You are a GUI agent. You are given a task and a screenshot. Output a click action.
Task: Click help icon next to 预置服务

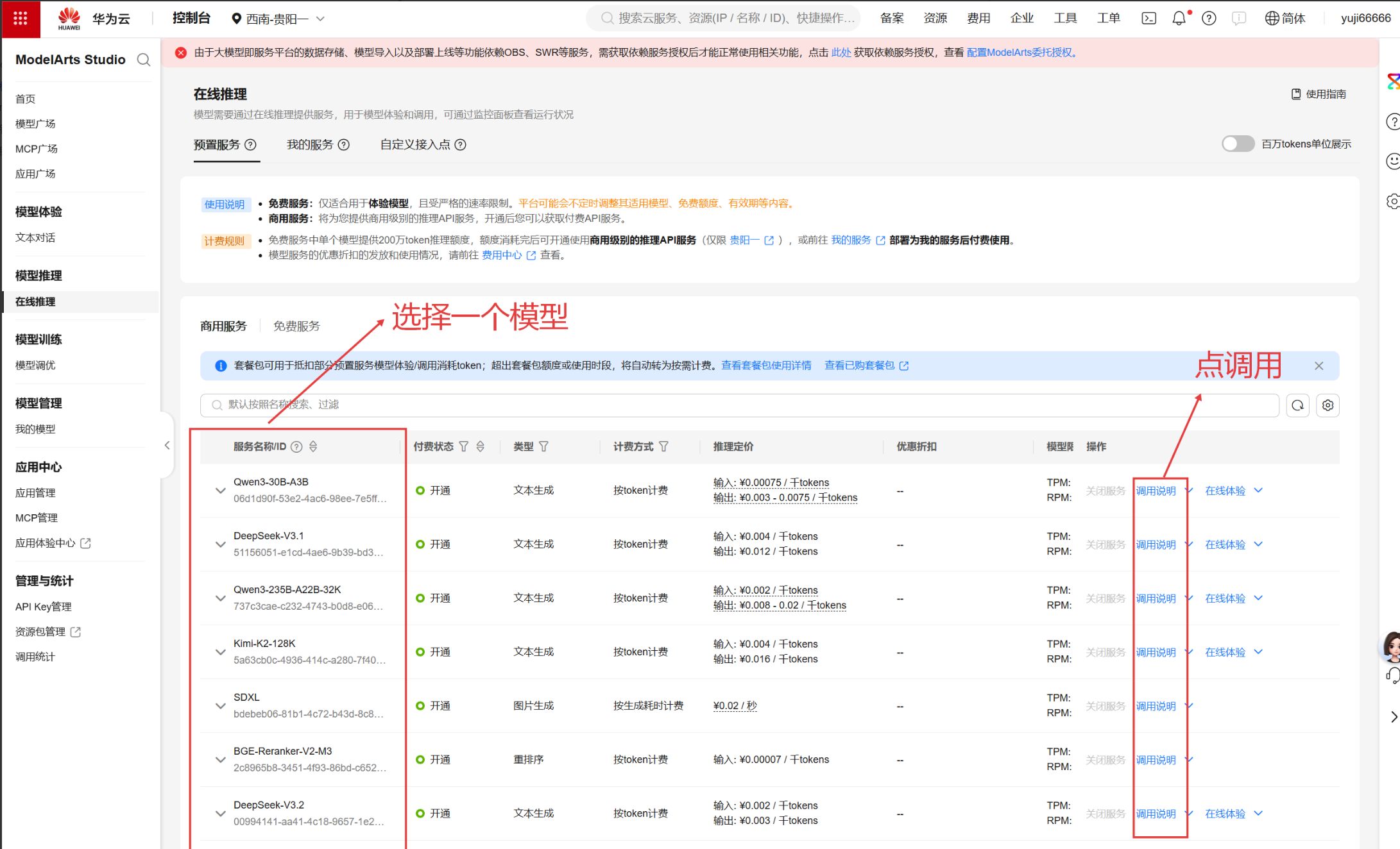tap(251, 145)
